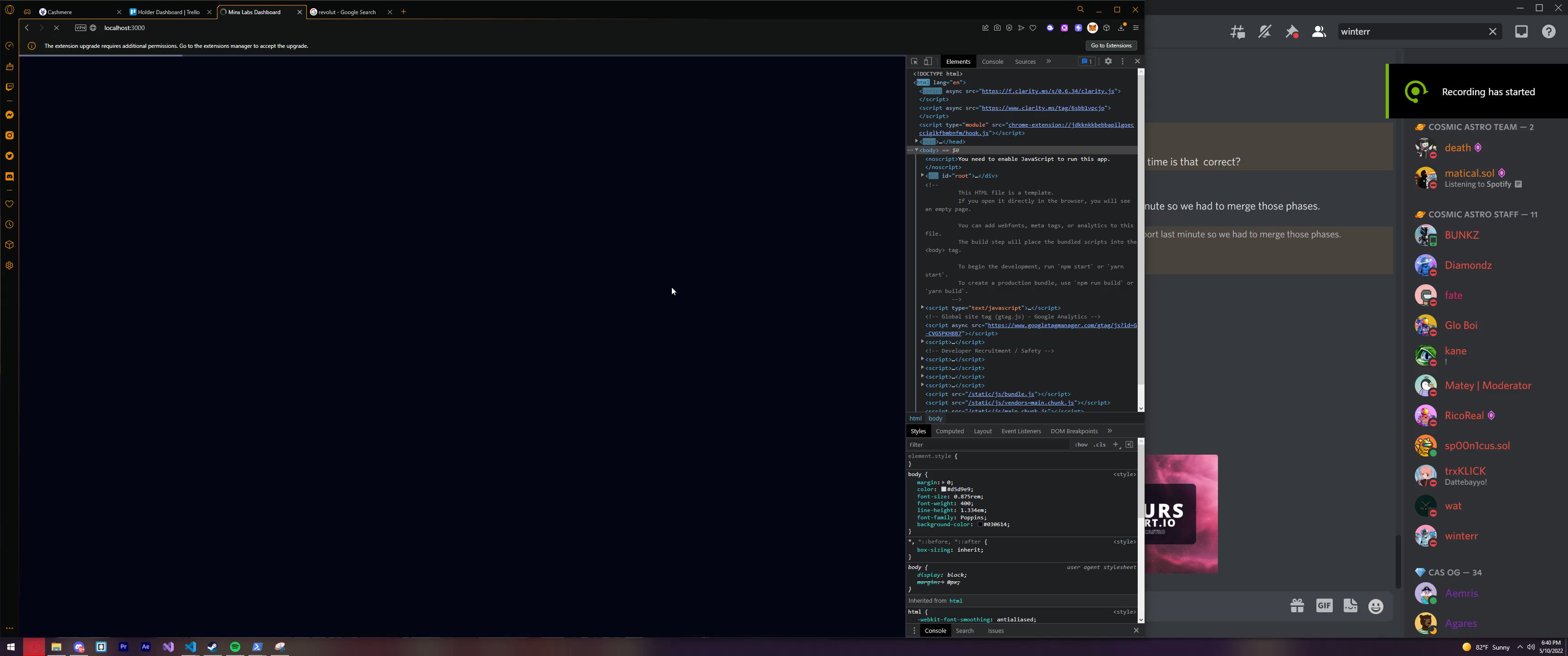
Task: Clear the Discord winterr search
Action: coord(1492,31)
